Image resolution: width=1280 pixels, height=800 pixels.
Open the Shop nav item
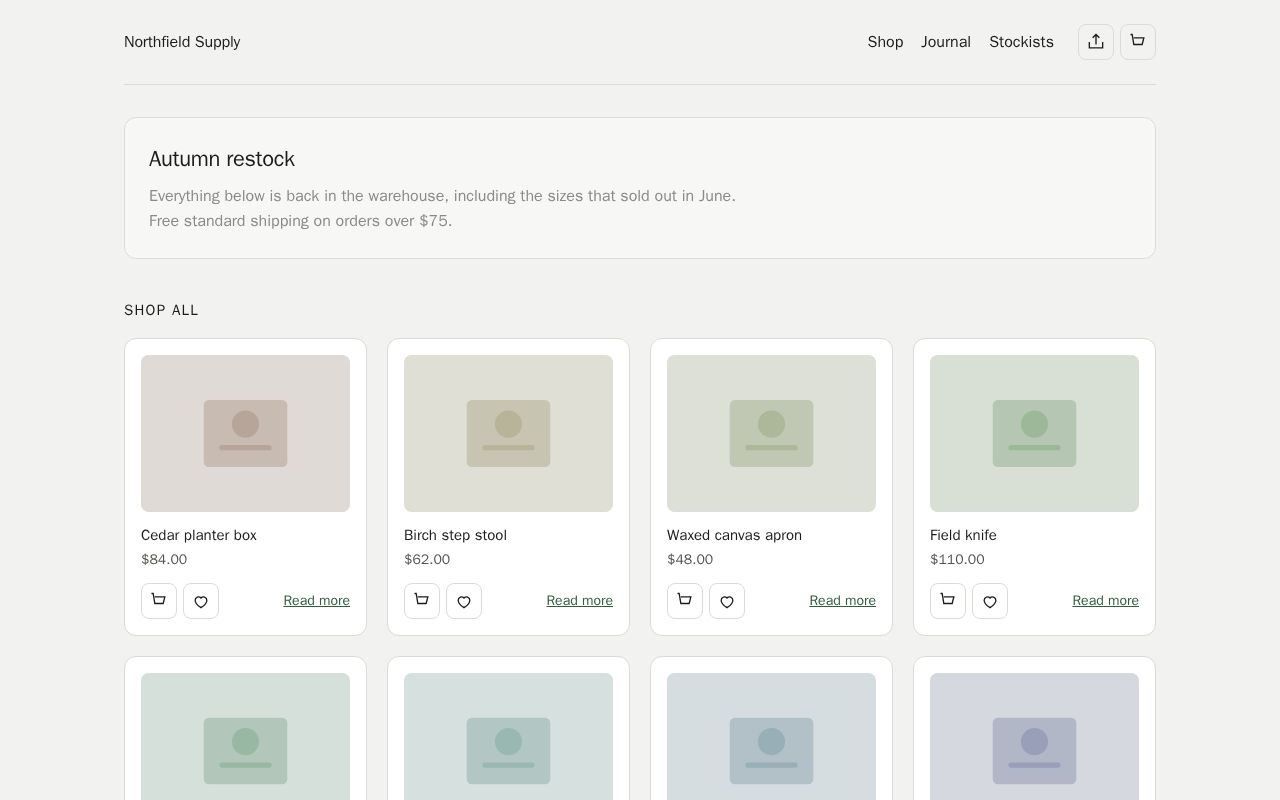885,42
